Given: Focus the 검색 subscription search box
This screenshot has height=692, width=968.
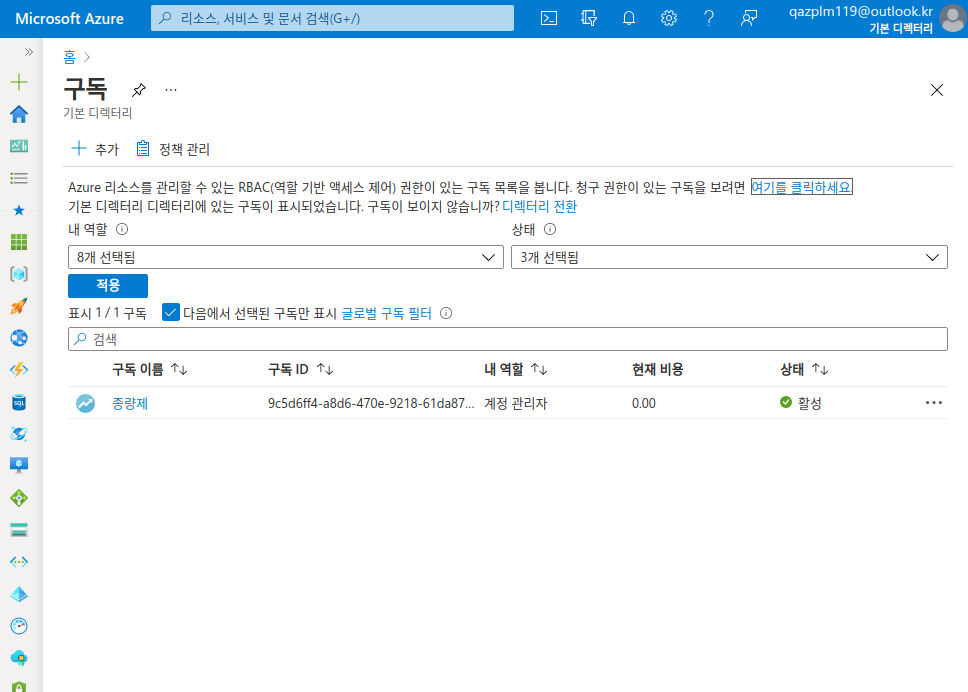Looking at the screenshot, I should (507, 339).
